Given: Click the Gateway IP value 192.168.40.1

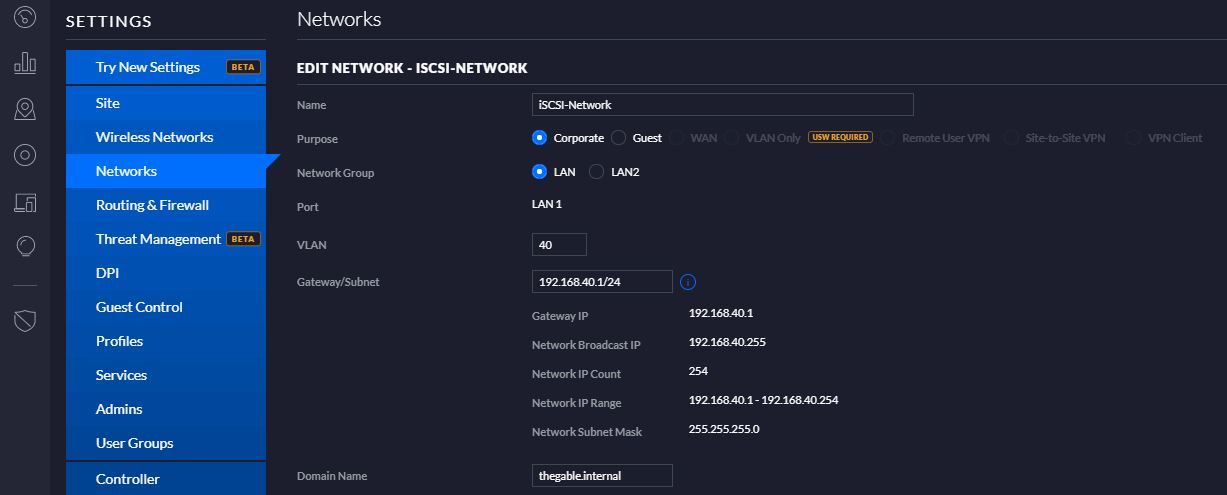Looking at the screenshot, I should coord(721,313).
